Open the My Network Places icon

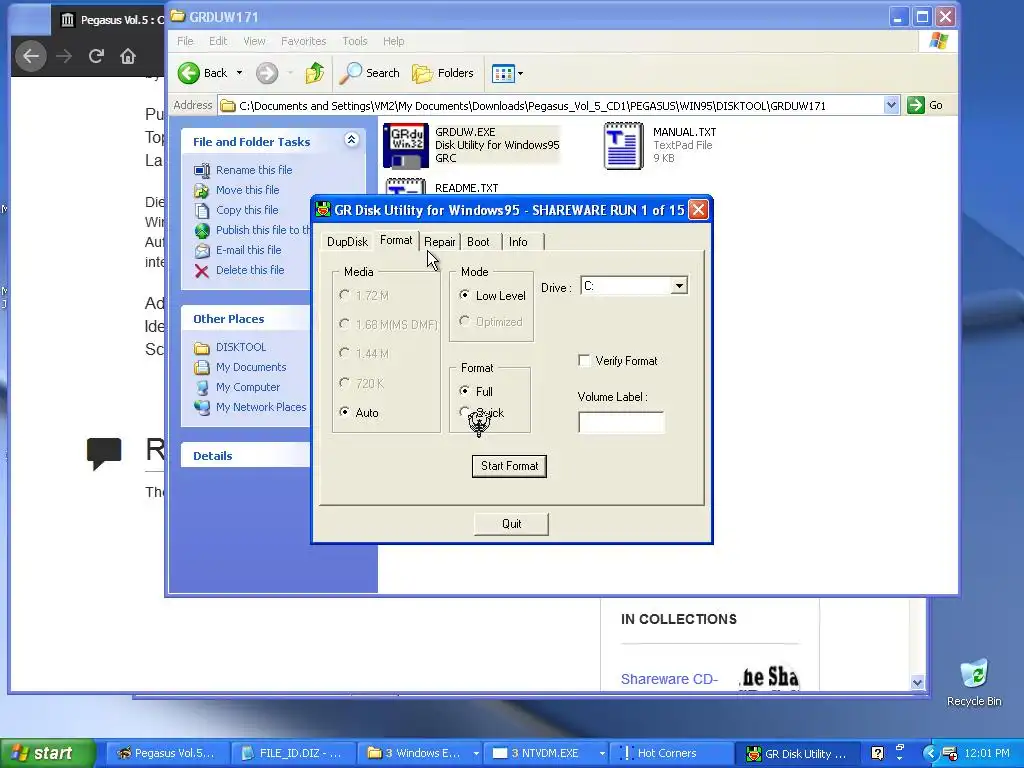[202, 408]
